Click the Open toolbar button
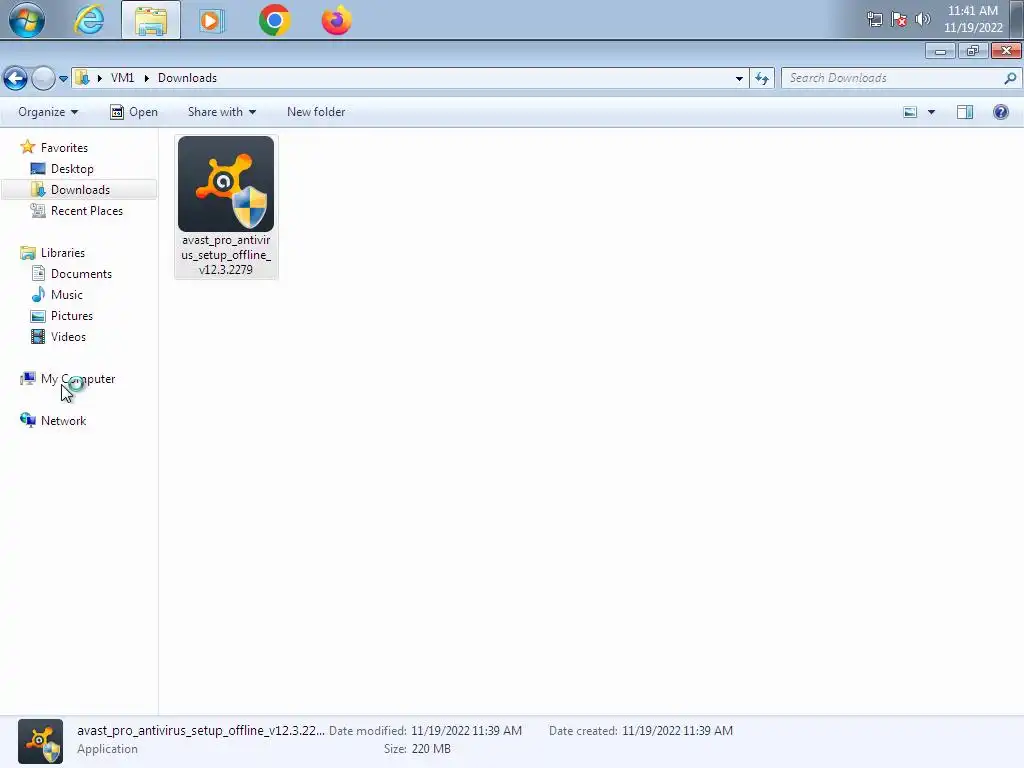The height and width of the screenshot is (768, 1024). [x=134, y=112]
